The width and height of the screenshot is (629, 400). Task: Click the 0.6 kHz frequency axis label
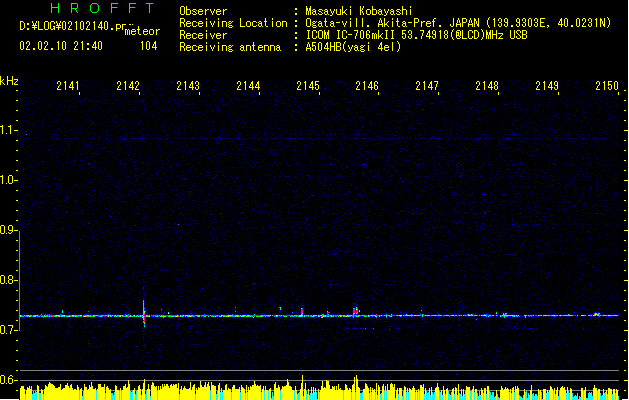(x=8, y=380)
